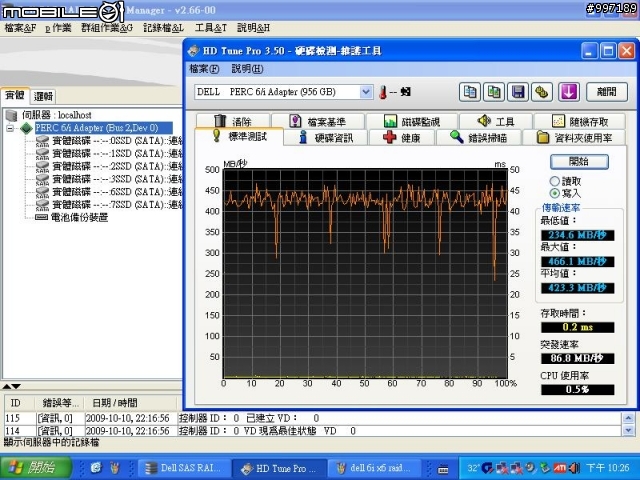The height and width of the screenshot is (480, 640).
Task: Click the volume speaker tray icon
Action: click(x=574, y=468)
